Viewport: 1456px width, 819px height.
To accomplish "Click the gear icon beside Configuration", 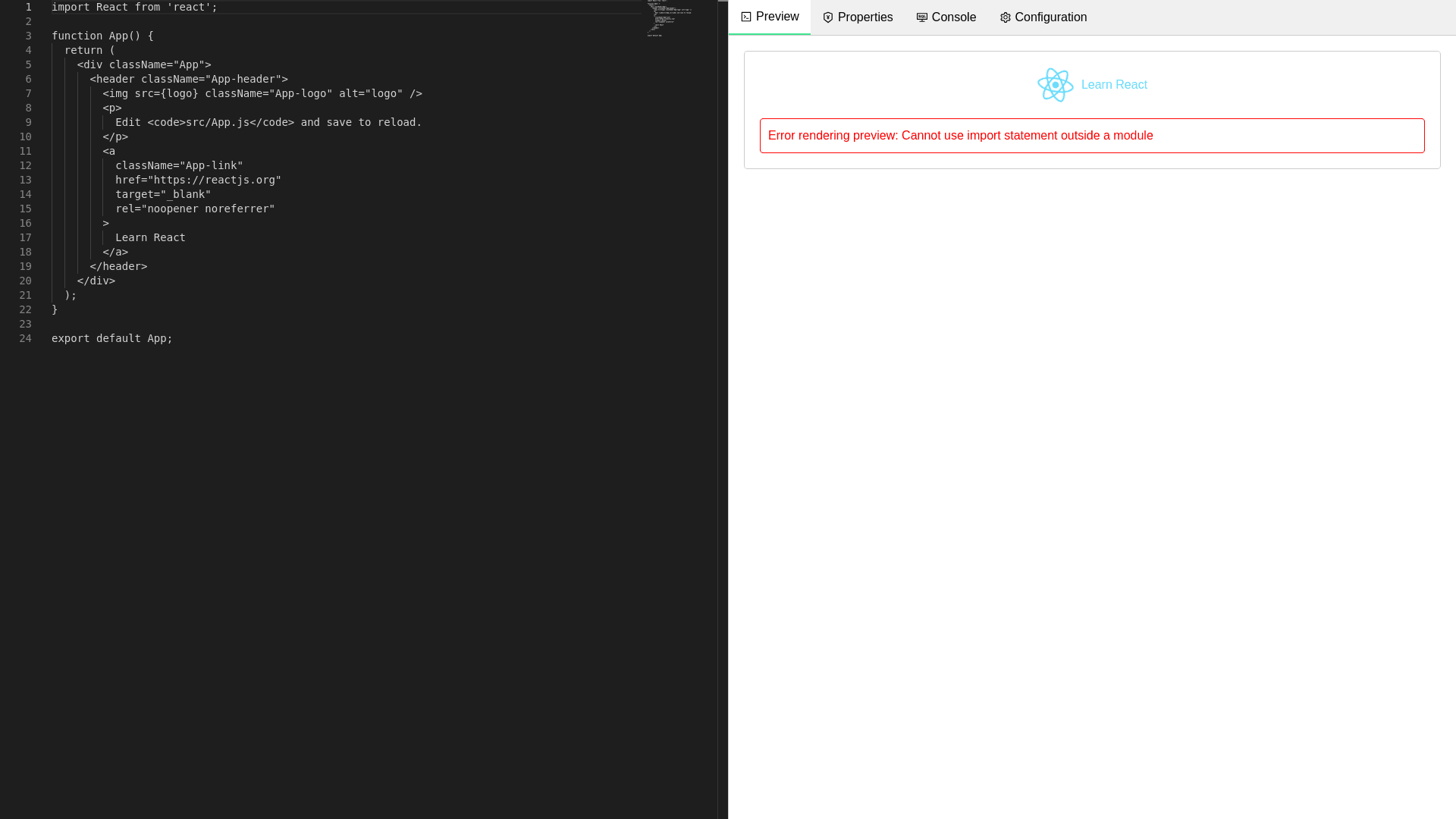I will pyautogui.click(x=1006, y=17).
